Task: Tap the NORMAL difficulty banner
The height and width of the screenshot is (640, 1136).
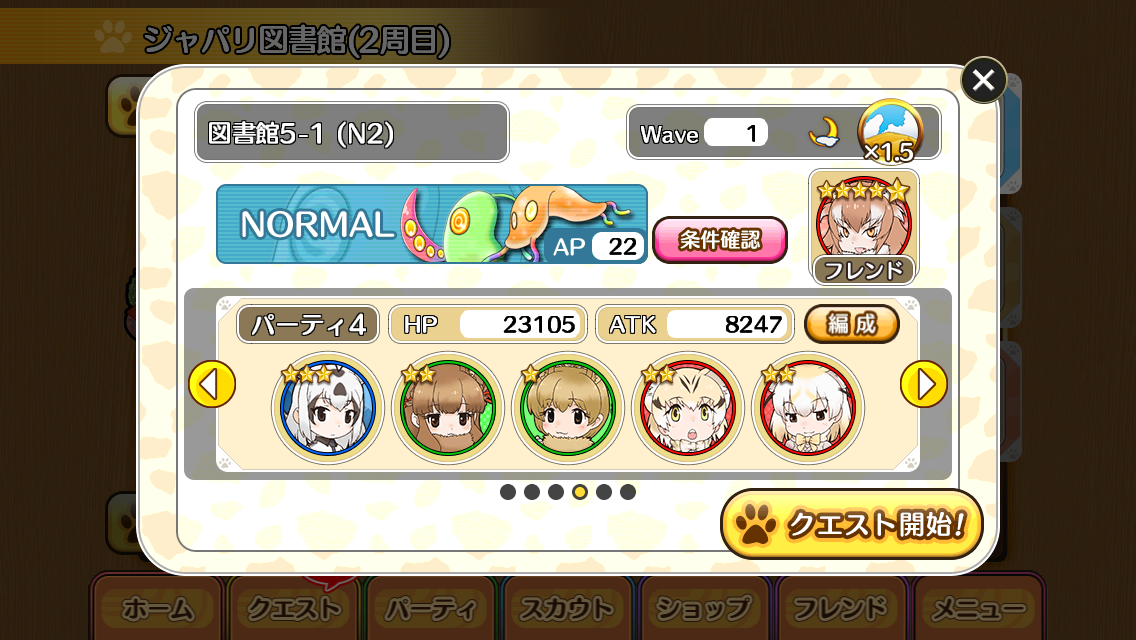Action: (x=432, y=224)
